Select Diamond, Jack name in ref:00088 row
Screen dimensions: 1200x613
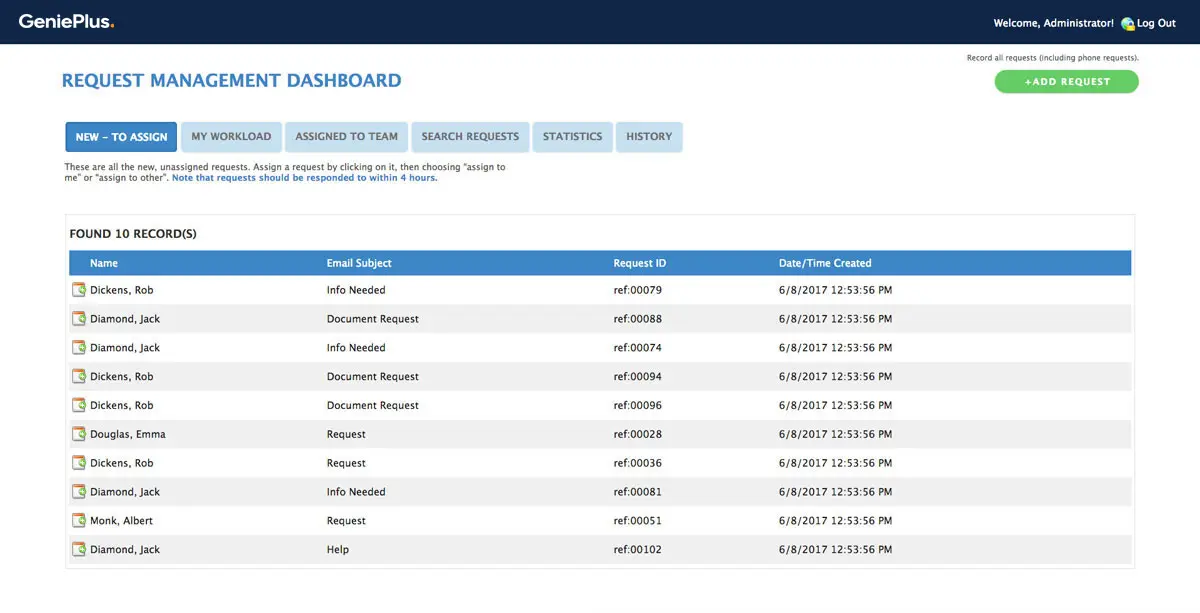125,319
